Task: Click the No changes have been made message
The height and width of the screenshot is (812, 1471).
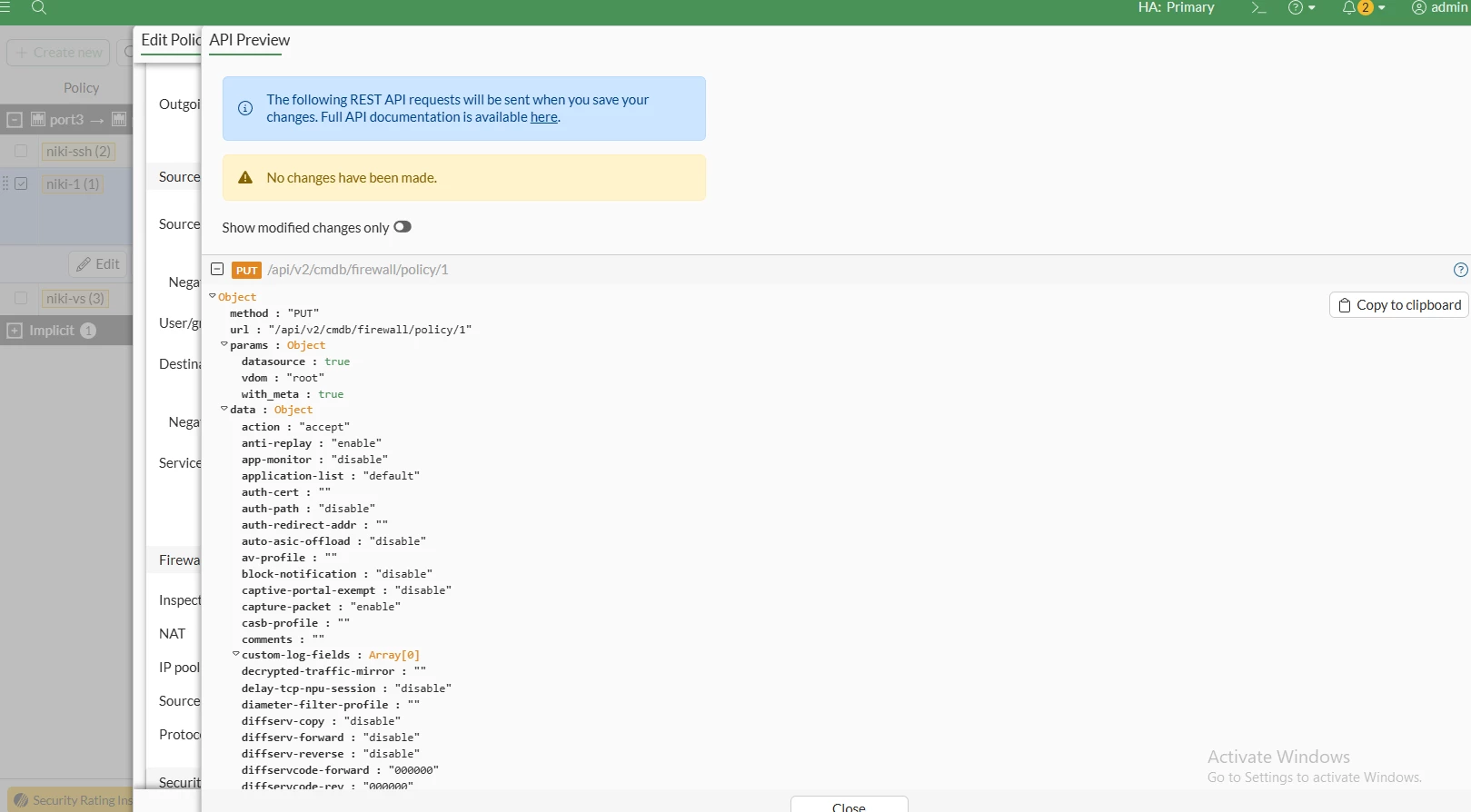Action: [352, 178]
